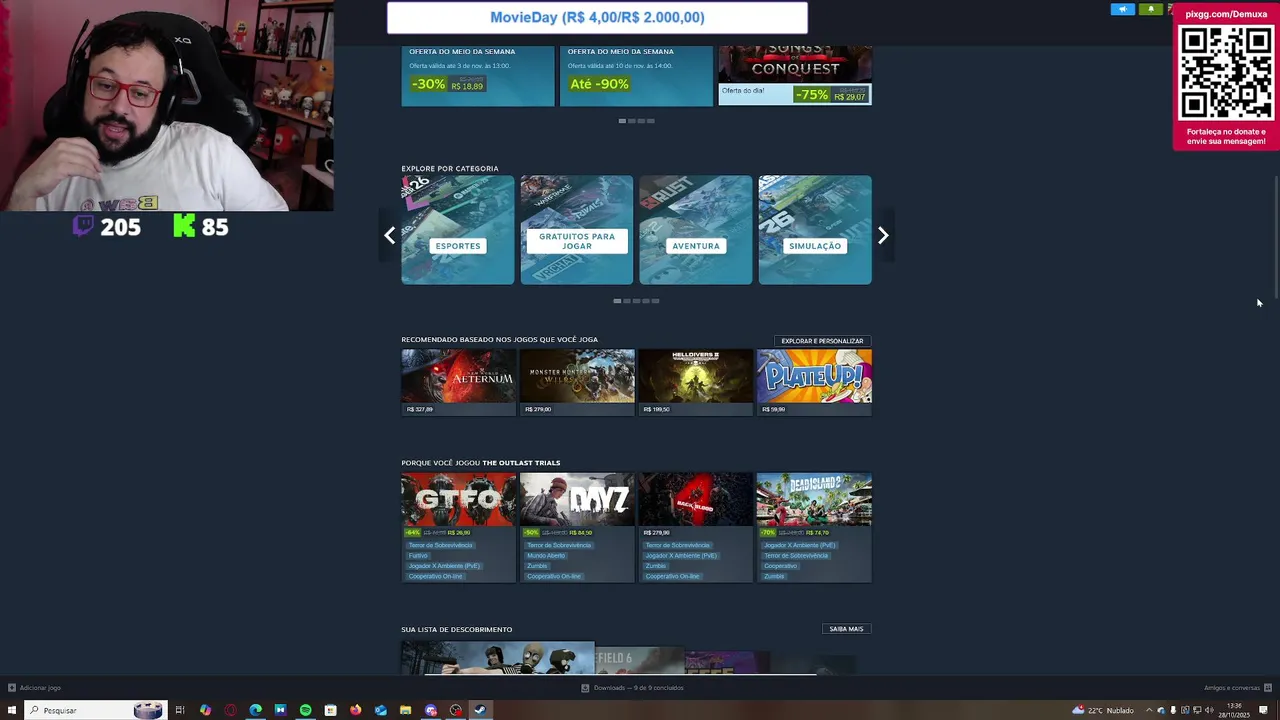Viewport: 1280px width, 720px height.
Task: Open Amigos e conversas panel
Action: click(1232, 688)
